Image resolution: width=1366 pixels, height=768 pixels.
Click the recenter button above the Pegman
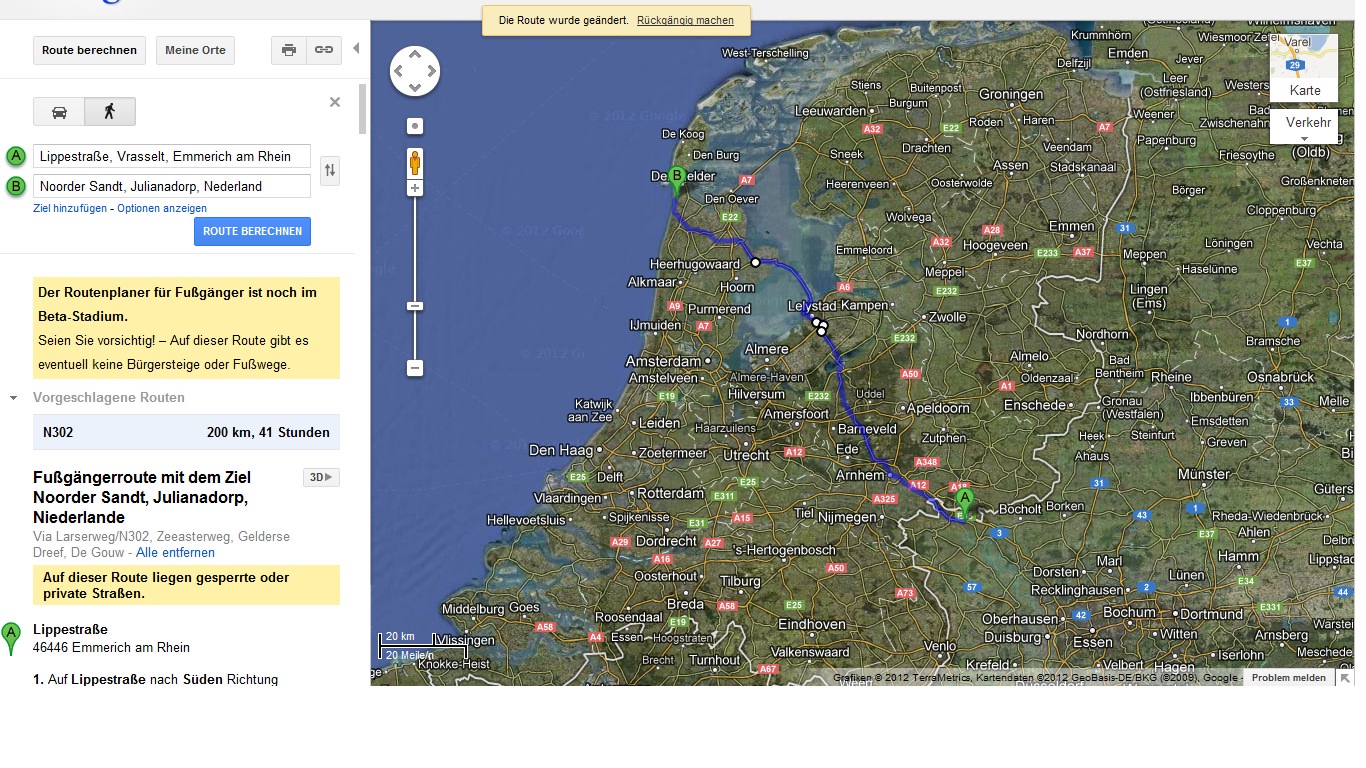click(415, 126)
